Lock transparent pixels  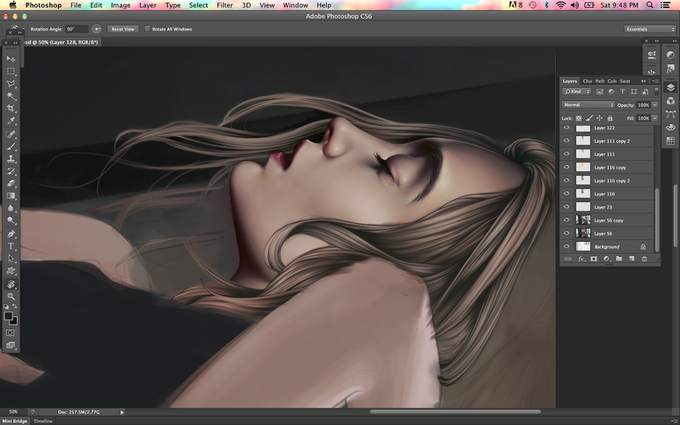579,118
